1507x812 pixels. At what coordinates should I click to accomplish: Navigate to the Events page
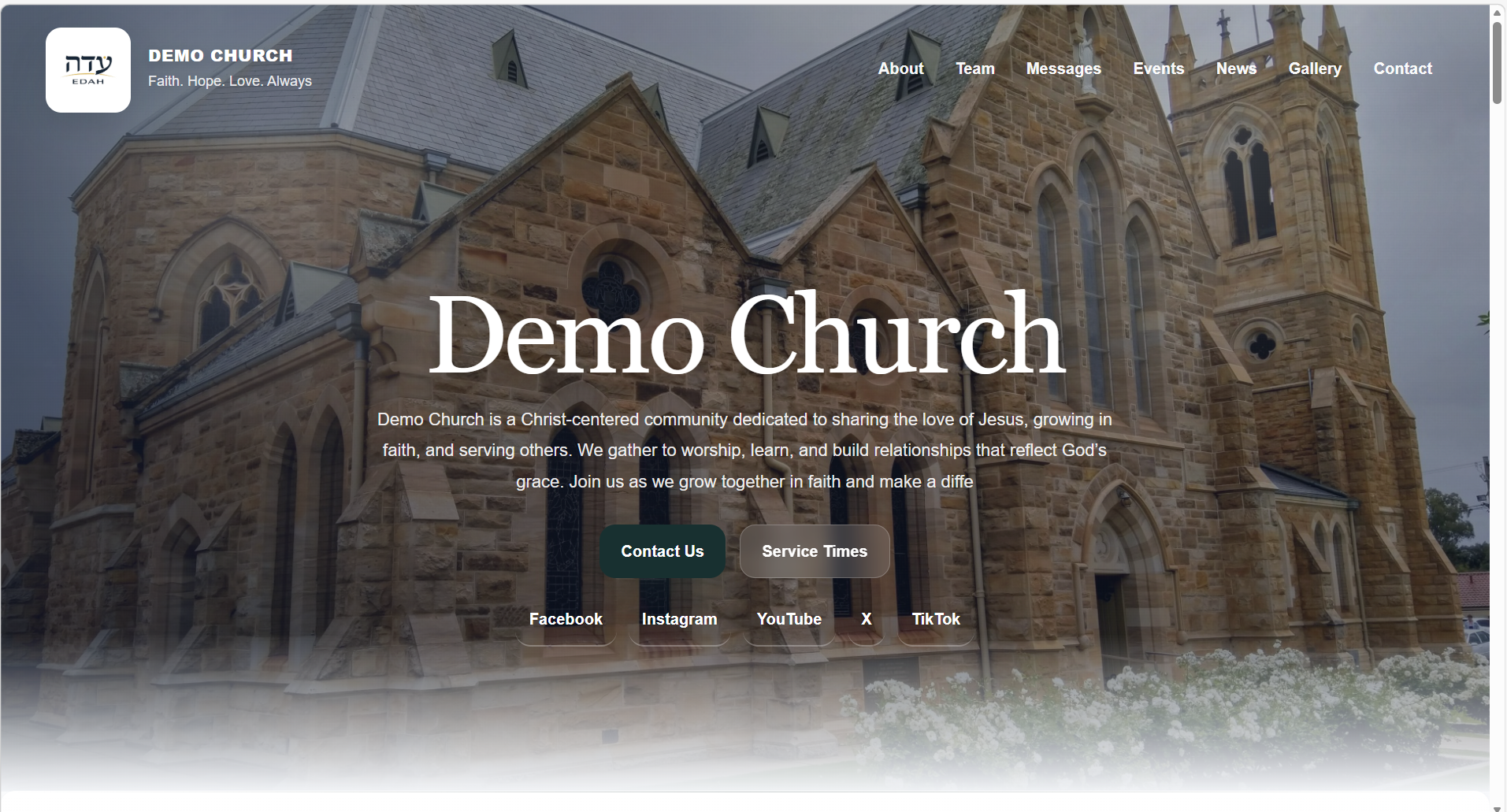tap(1158, 69)
